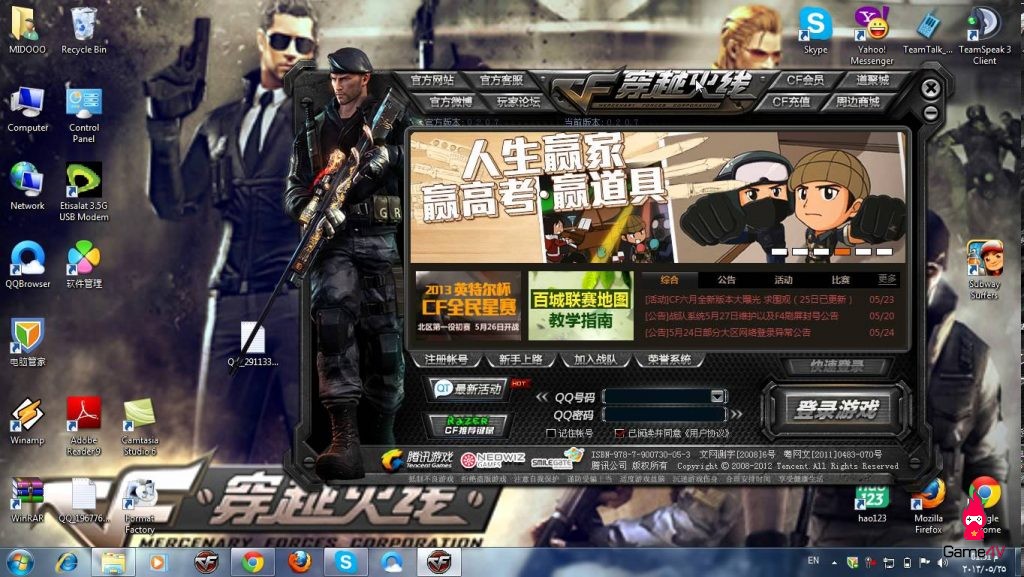Switch to the 活动 events tab

pyautogui.click(x=784, y=280)
